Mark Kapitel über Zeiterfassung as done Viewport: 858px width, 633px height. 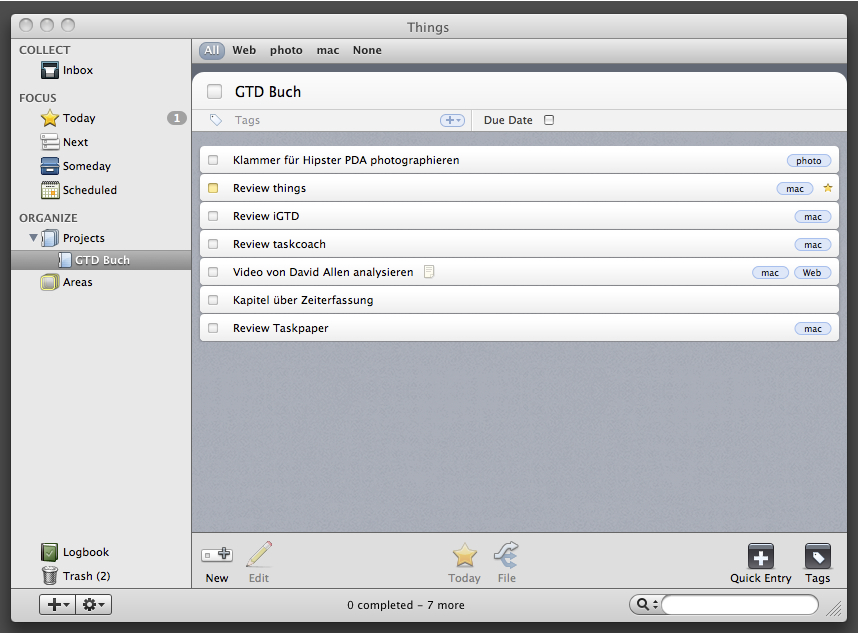coord(213,300)
